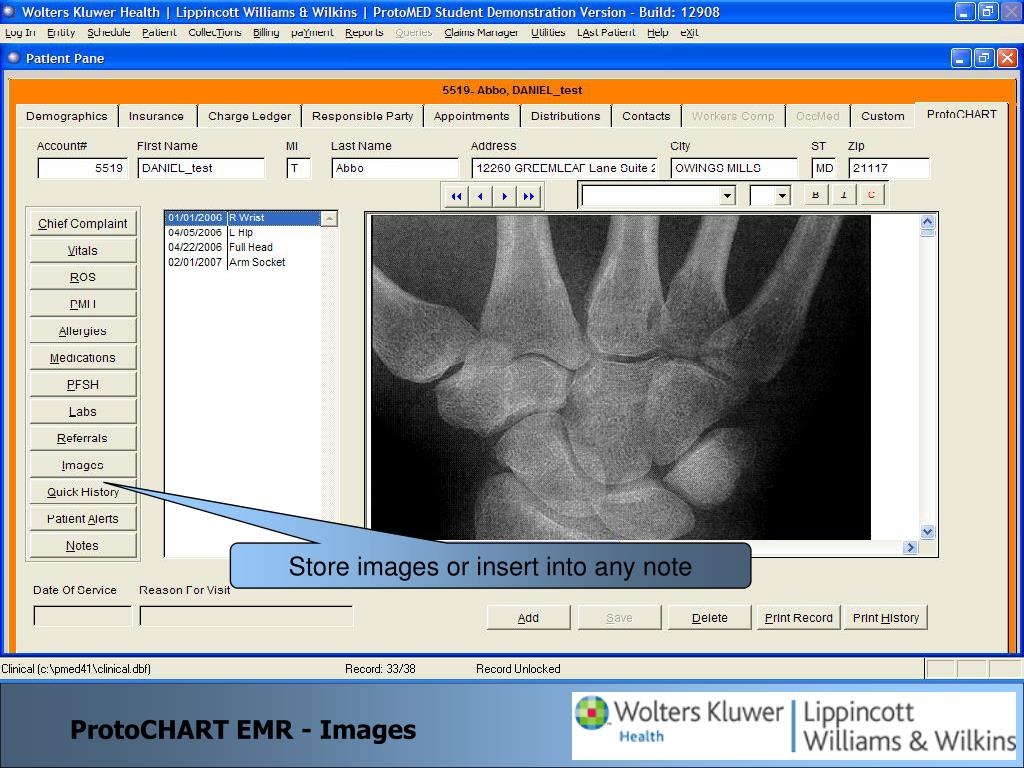Select the Full Head image entry
The height and width of the screenshot is (768, 1024).
[243, 248]
